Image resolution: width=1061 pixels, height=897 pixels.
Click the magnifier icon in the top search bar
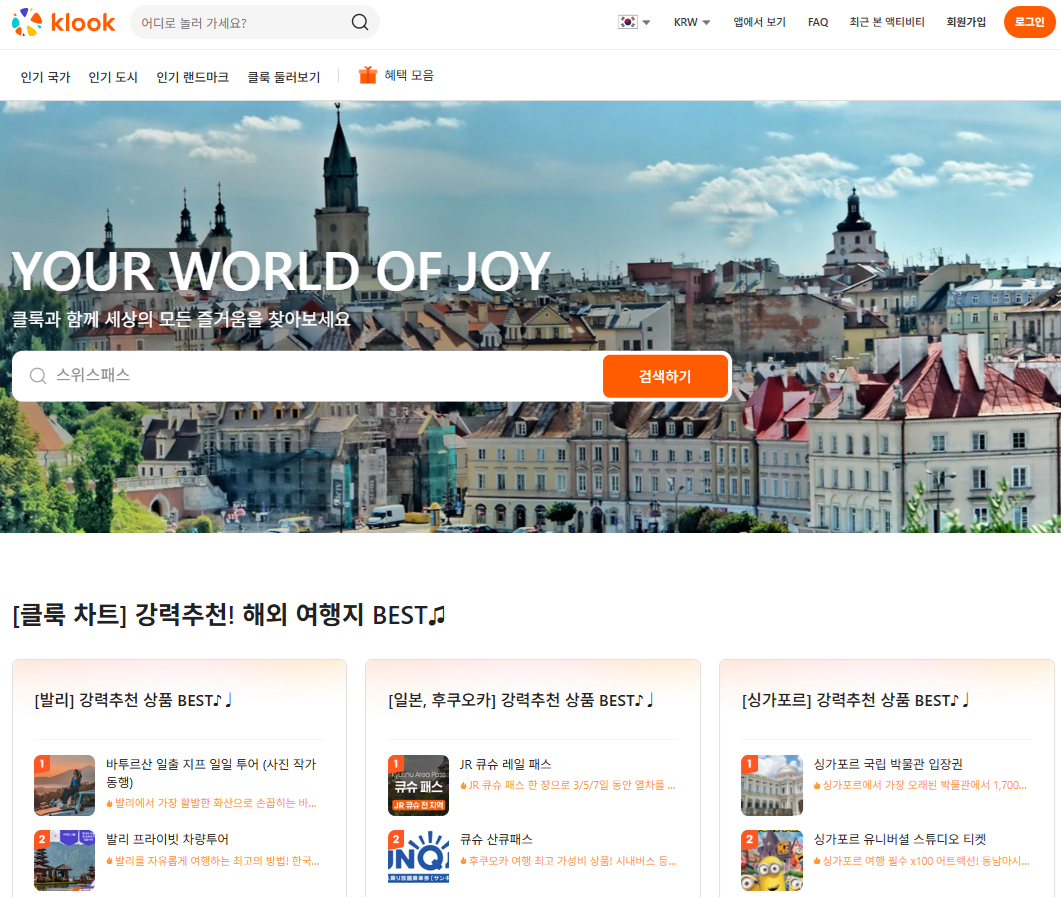pyautogui.click(x=358, y=21)
